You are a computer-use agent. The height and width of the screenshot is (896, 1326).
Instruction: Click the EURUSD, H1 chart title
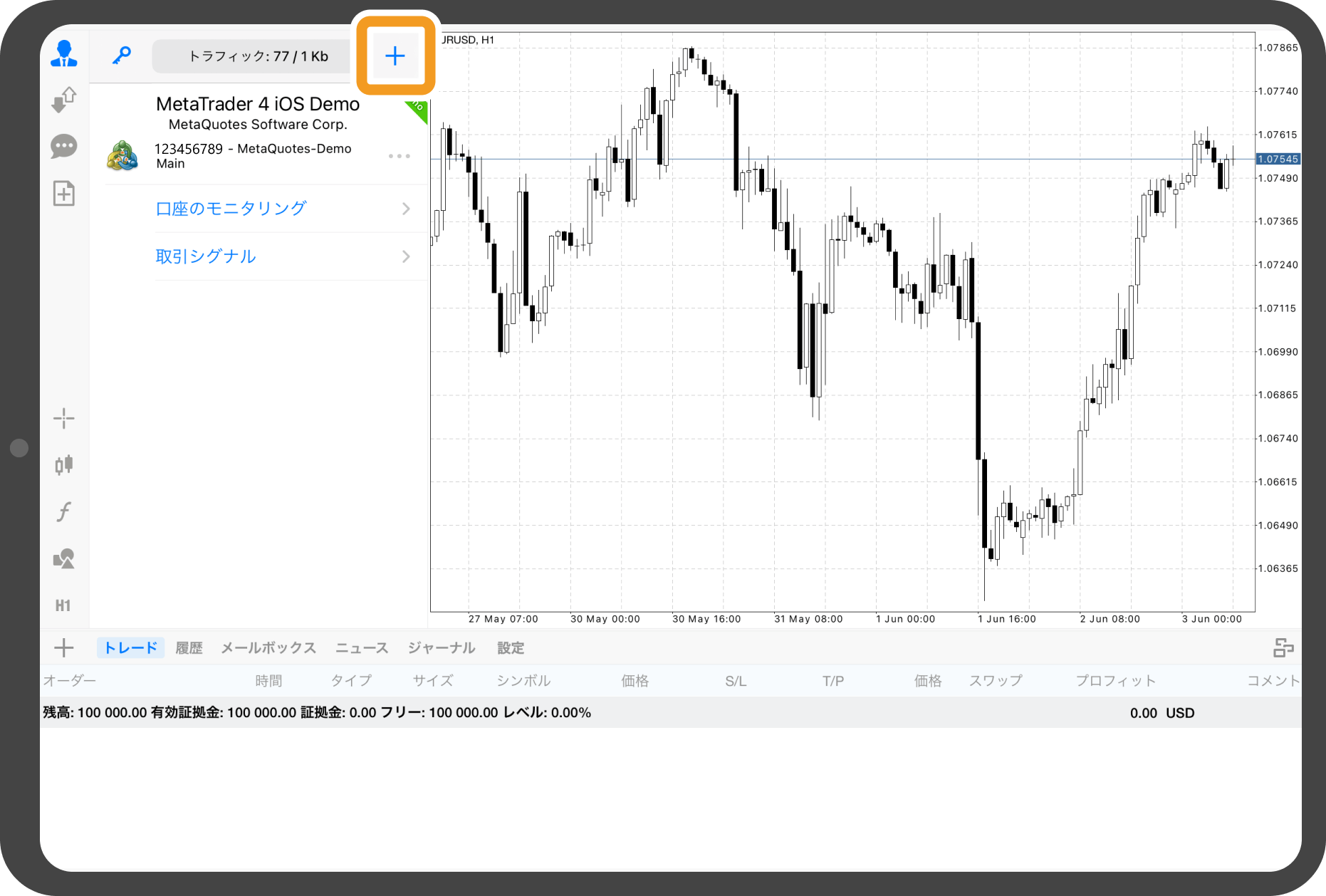(x=467, y=40)
